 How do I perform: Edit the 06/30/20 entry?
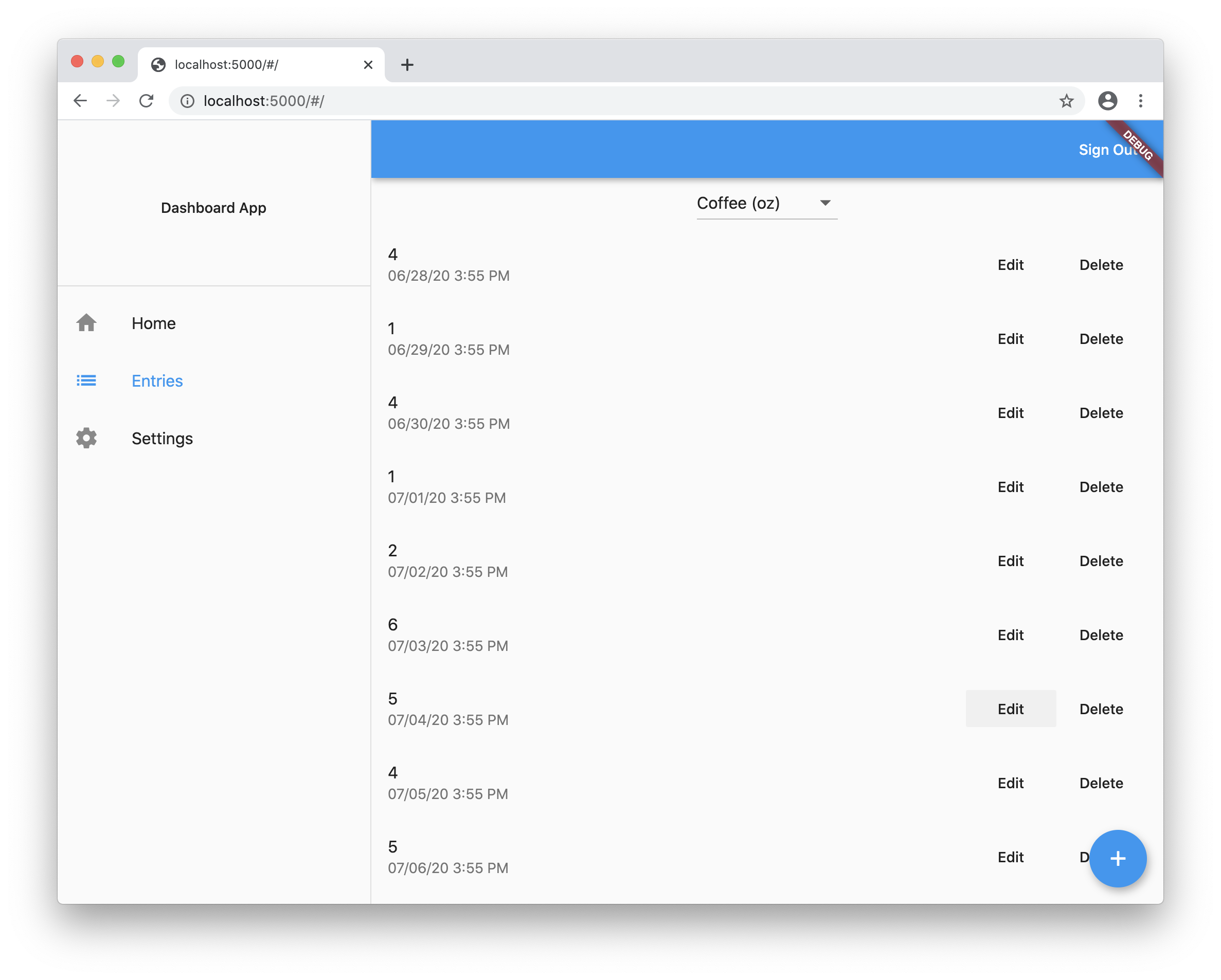click(1010, 413)
